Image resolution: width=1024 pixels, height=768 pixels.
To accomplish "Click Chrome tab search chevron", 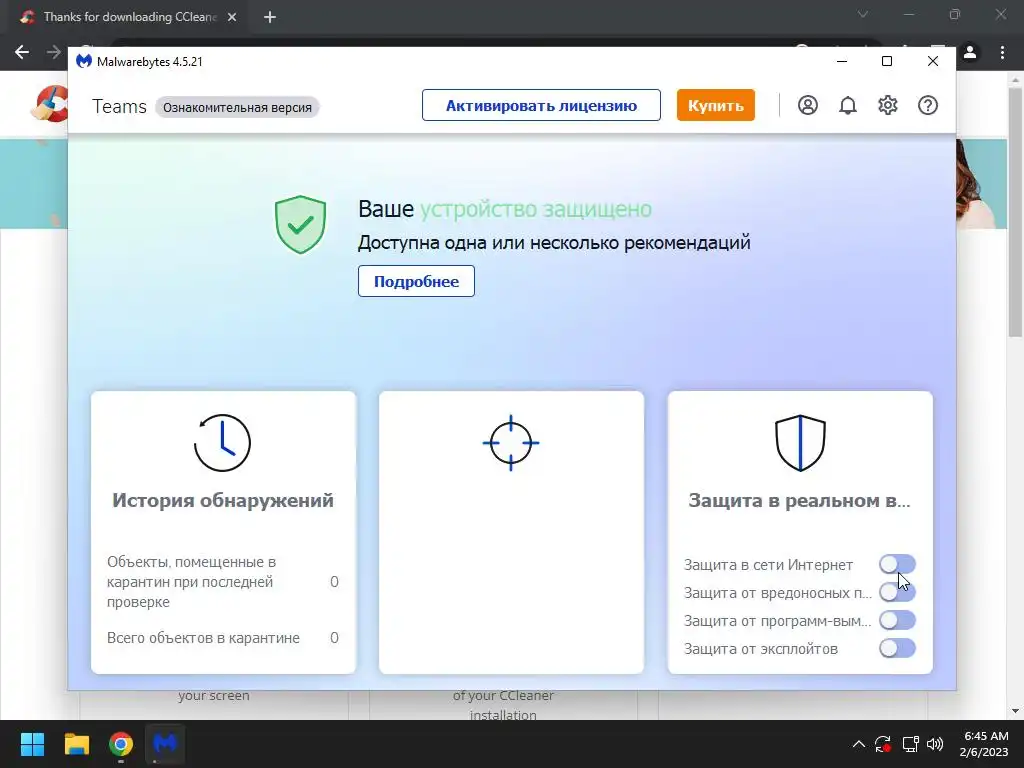I will tap(863, 14).
